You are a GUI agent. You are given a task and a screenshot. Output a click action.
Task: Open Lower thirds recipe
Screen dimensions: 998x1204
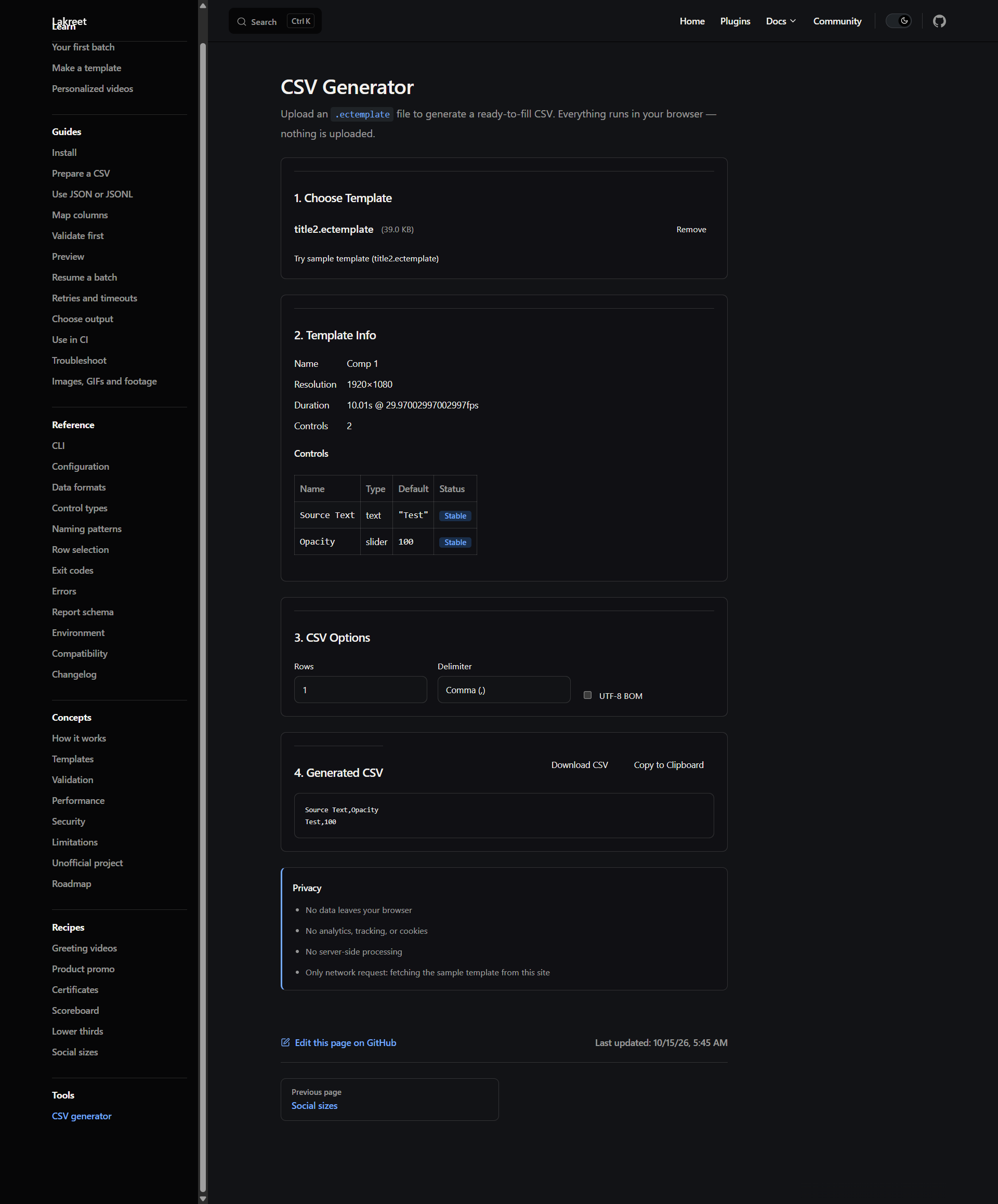(x=77, y=1031)
